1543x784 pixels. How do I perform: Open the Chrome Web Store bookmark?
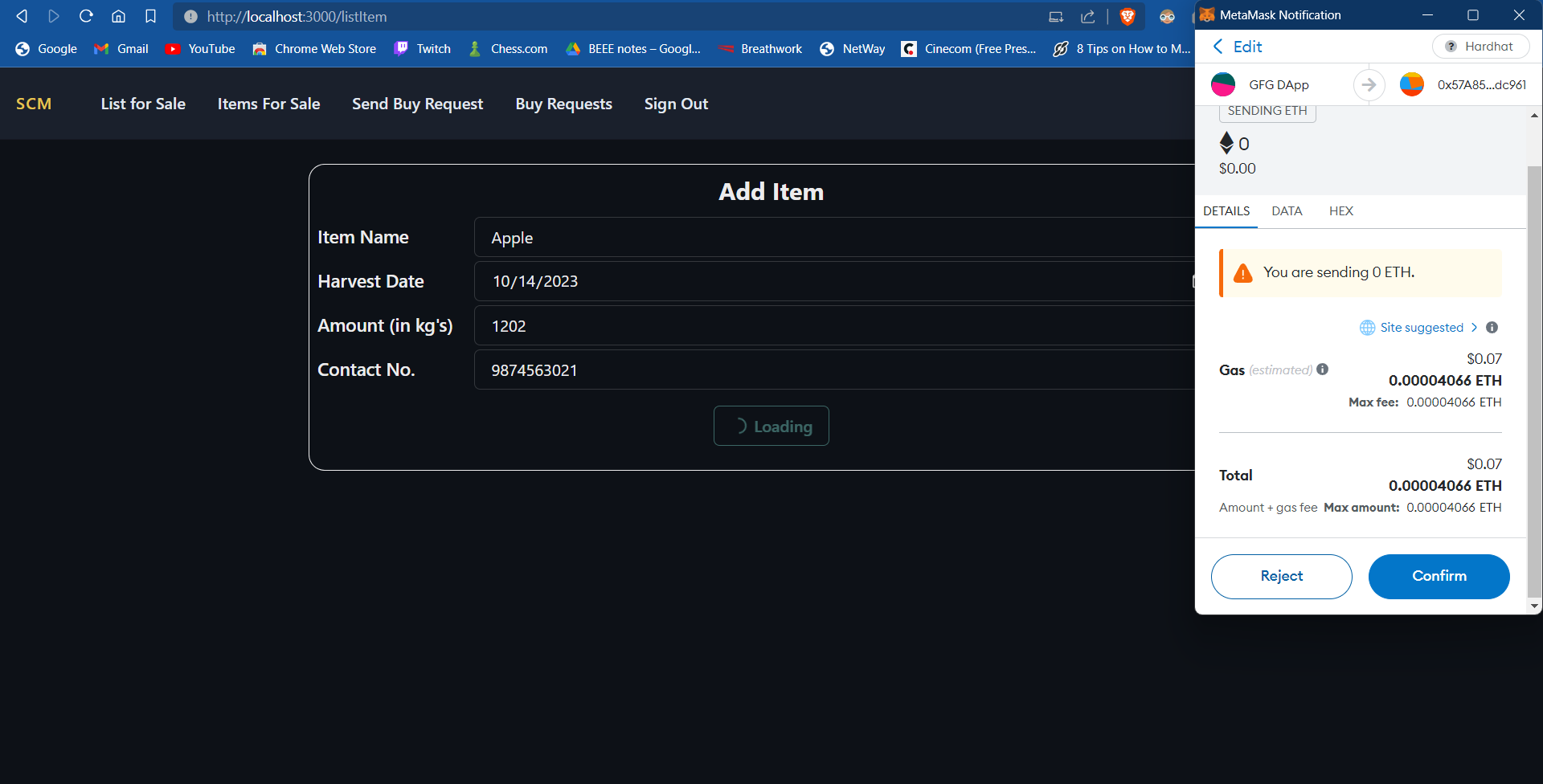314,49
